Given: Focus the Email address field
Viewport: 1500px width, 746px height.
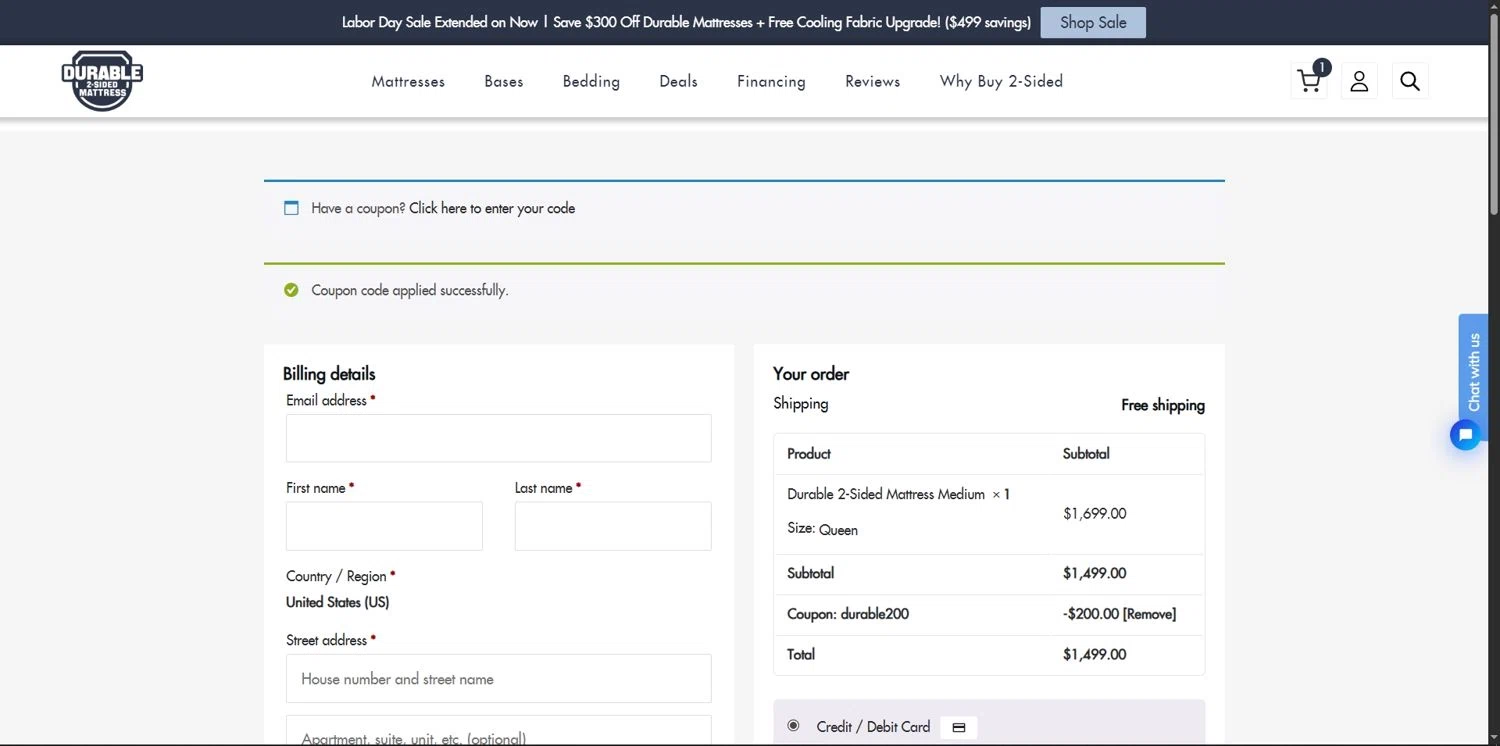Looking at the screenshot, I should click(498, 438).
